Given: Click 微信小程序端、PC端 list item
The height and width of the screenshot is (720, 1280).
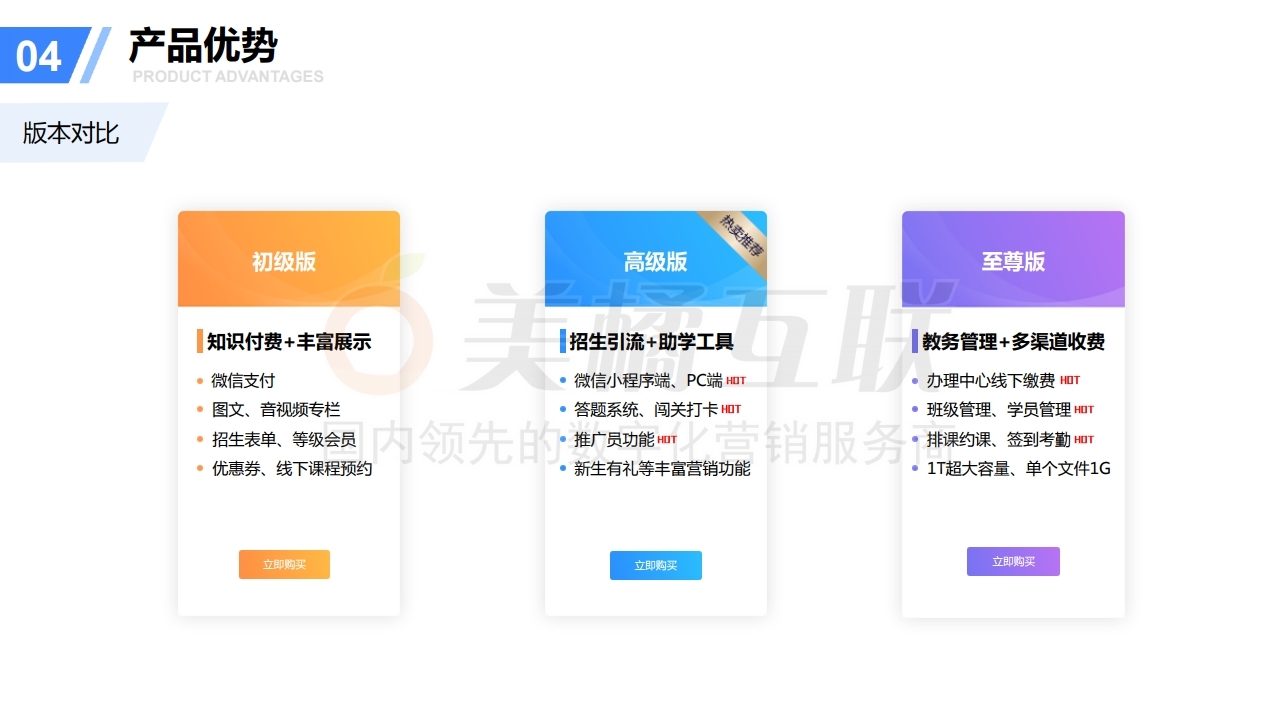Looking at the screenshot, I should pyautogui.click(x=648, y=381).
